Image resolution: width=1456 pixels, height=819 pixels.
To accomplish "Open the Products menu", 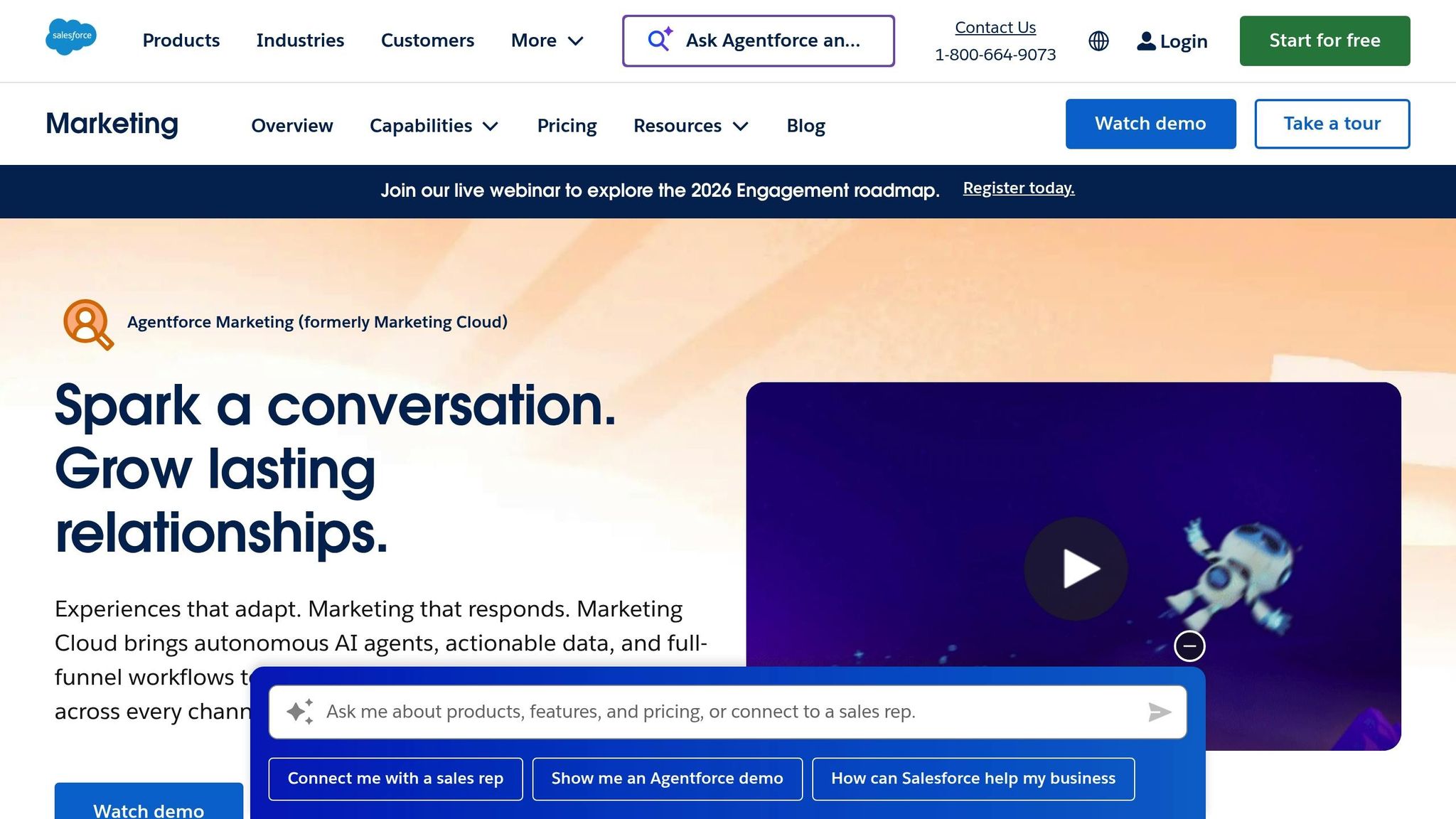I will coord(181,41).
